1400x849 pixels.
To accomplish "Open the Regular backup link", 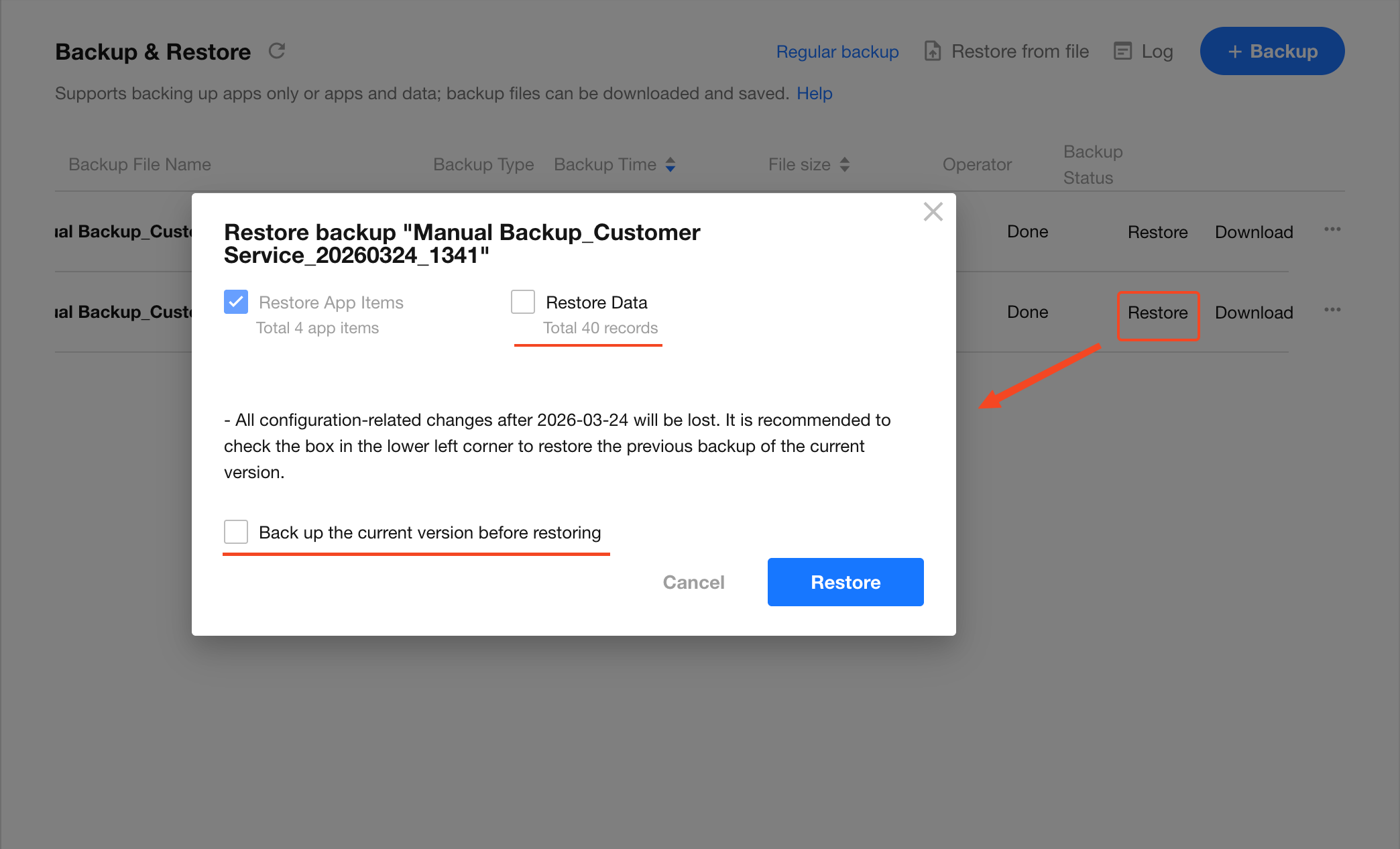I will pos(837,52).
